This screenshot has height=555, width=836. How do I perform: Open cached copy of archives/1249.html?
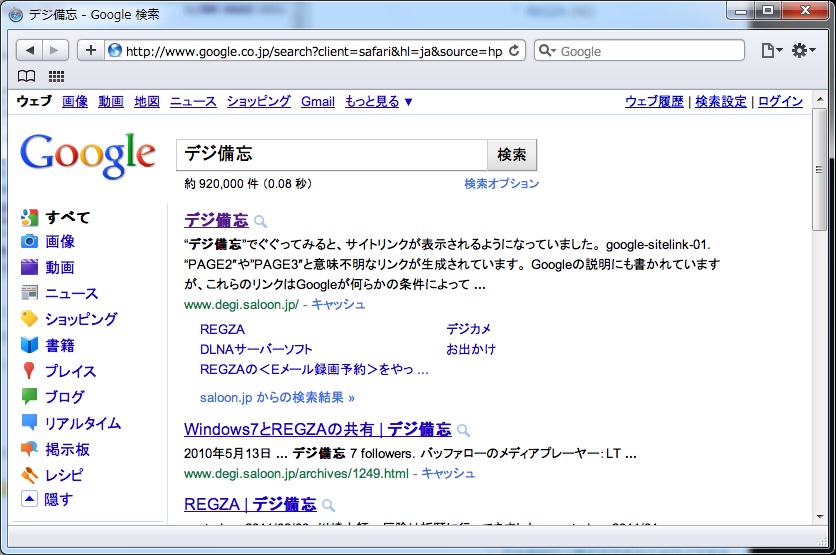click(448, 473)
